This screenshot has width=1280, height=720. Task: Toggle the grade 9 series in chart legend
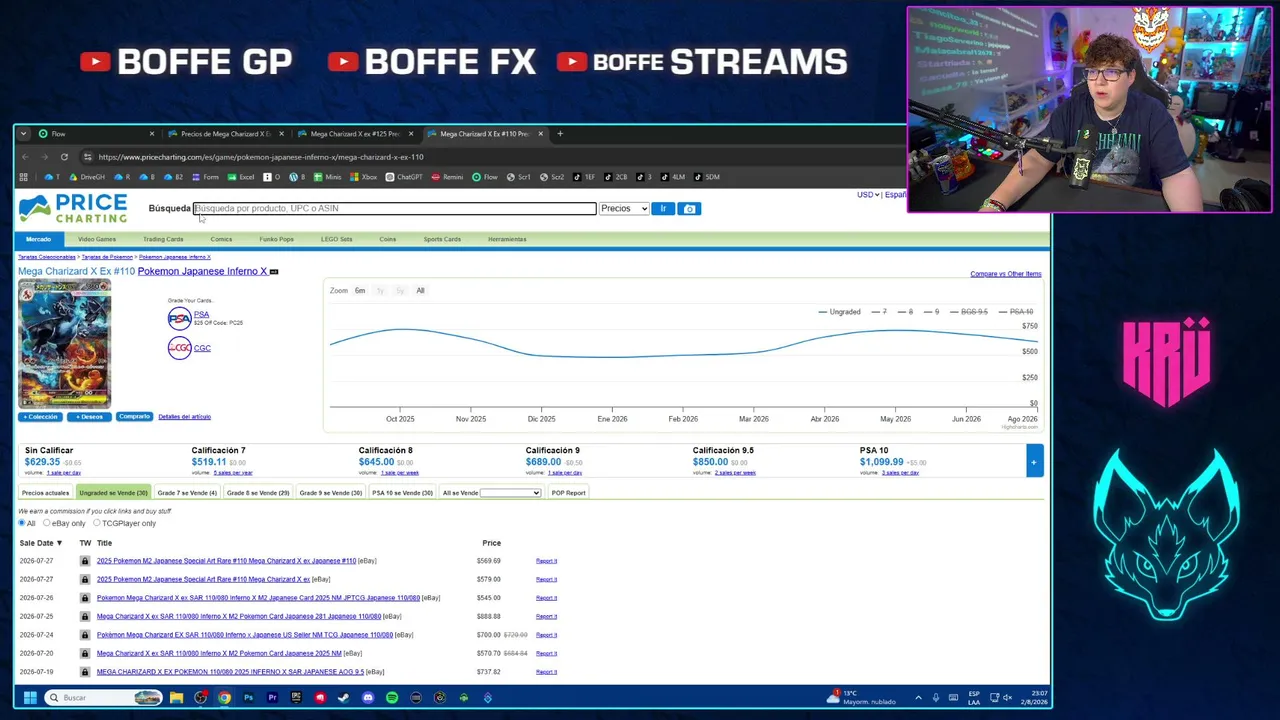(931, 312)
